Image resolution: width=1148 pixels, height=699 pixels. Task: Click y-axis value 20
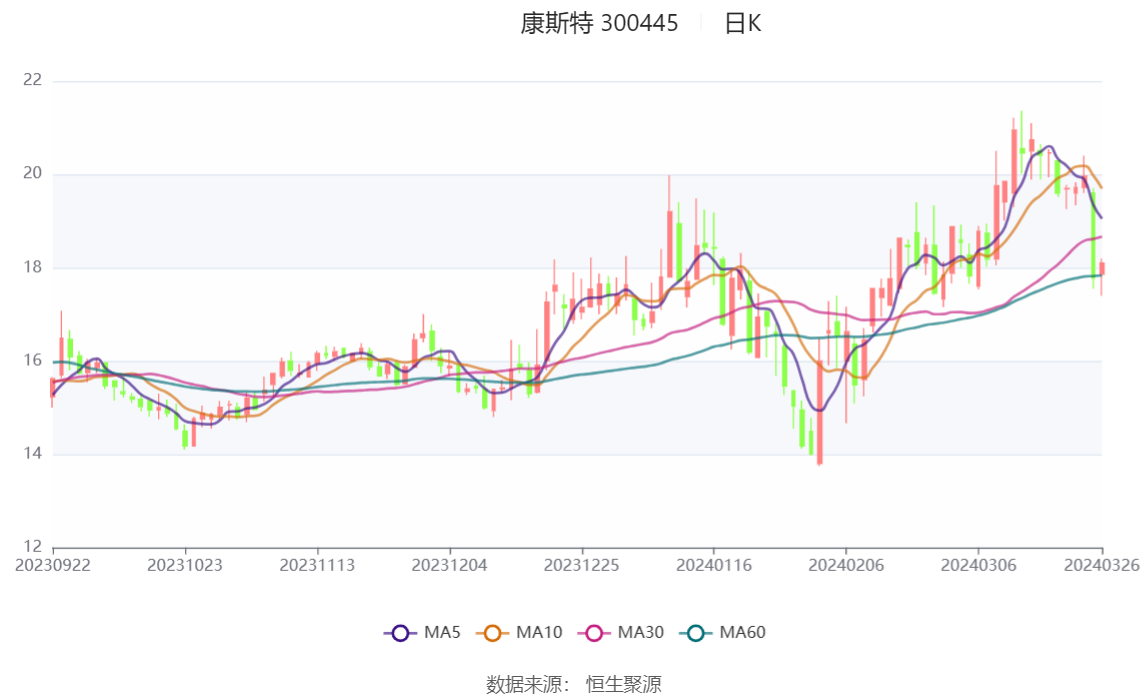coord(32,173)
